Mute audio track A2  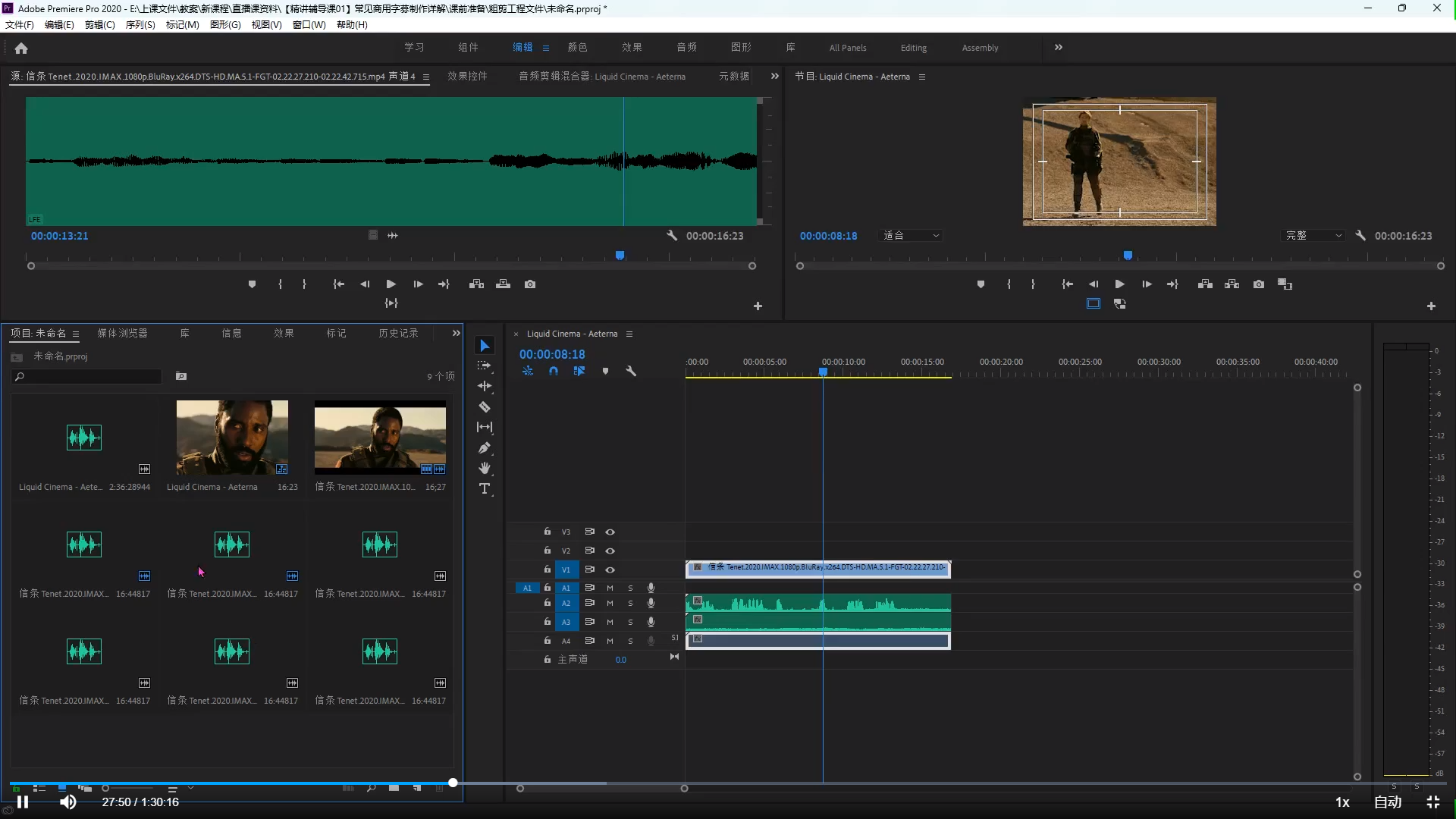(610, 604)
